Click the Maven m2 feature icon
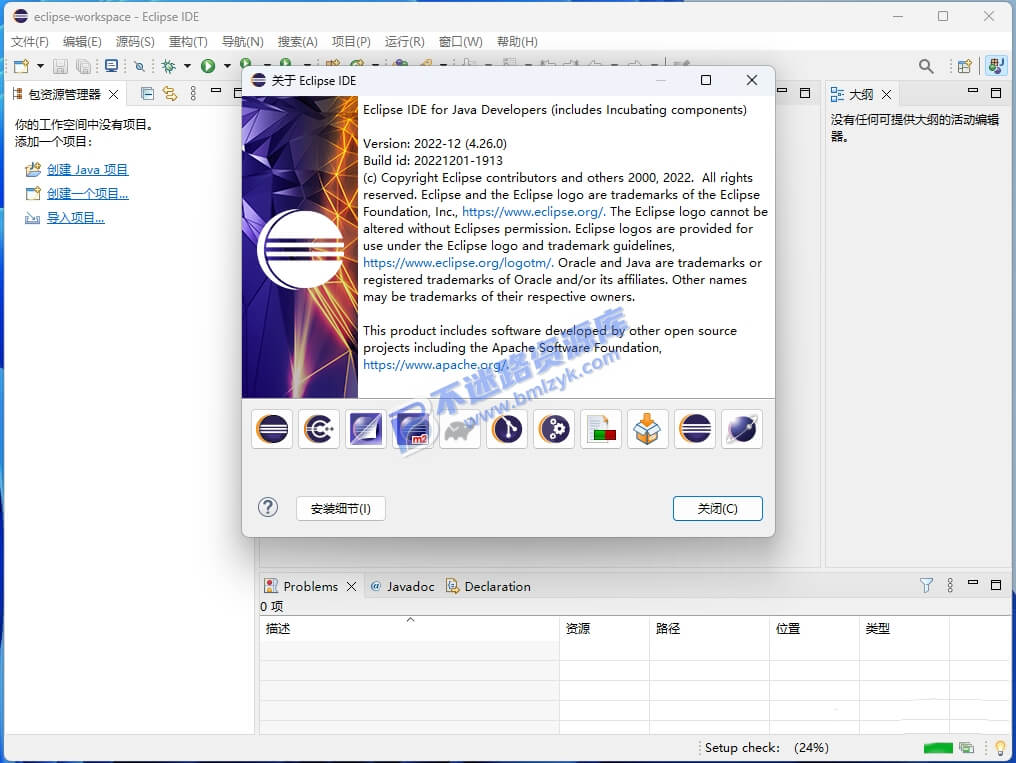 pyautogui.click(x=413, y=429)
